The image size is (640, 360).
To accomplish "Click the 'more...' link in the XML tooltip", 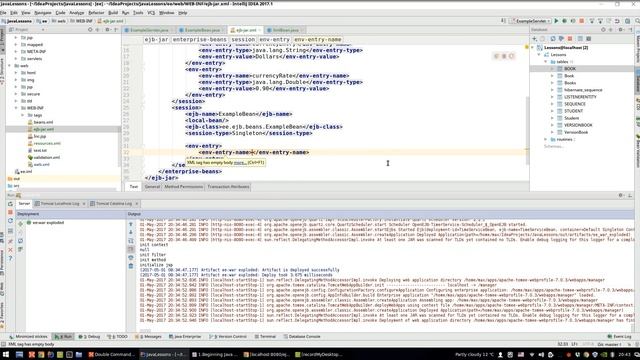I will pyautogui.click(x=240, y=162).
